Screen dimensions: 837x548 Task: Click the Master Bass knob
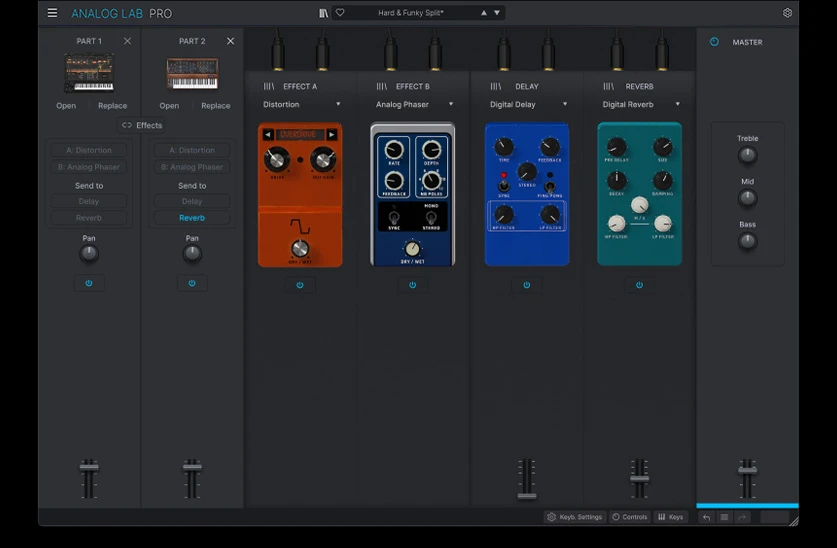[x=747, y=242]
